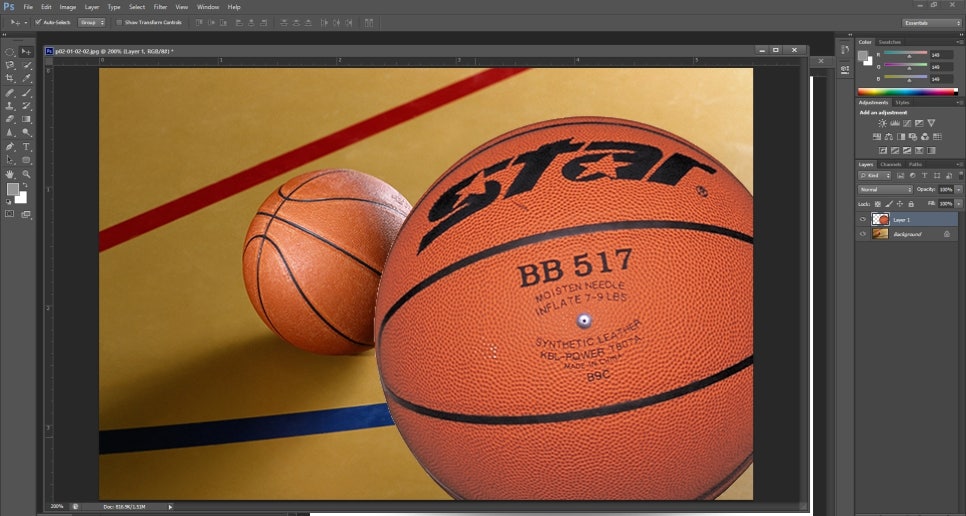Add a Gradient Map adjustment

pos(931,150)
